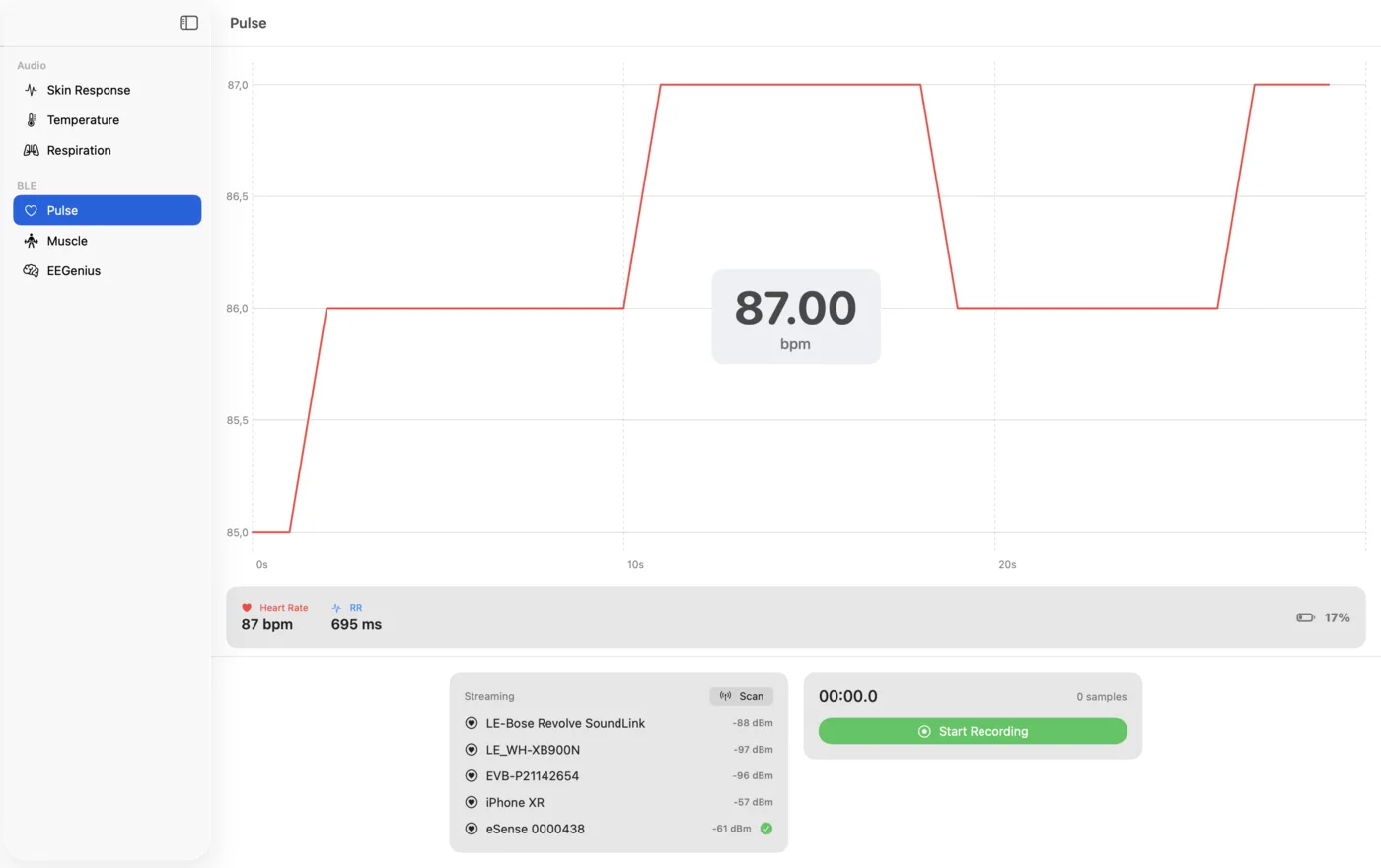Click the Pulse window title
This screenshot has width=1381, height=868.
249,23
